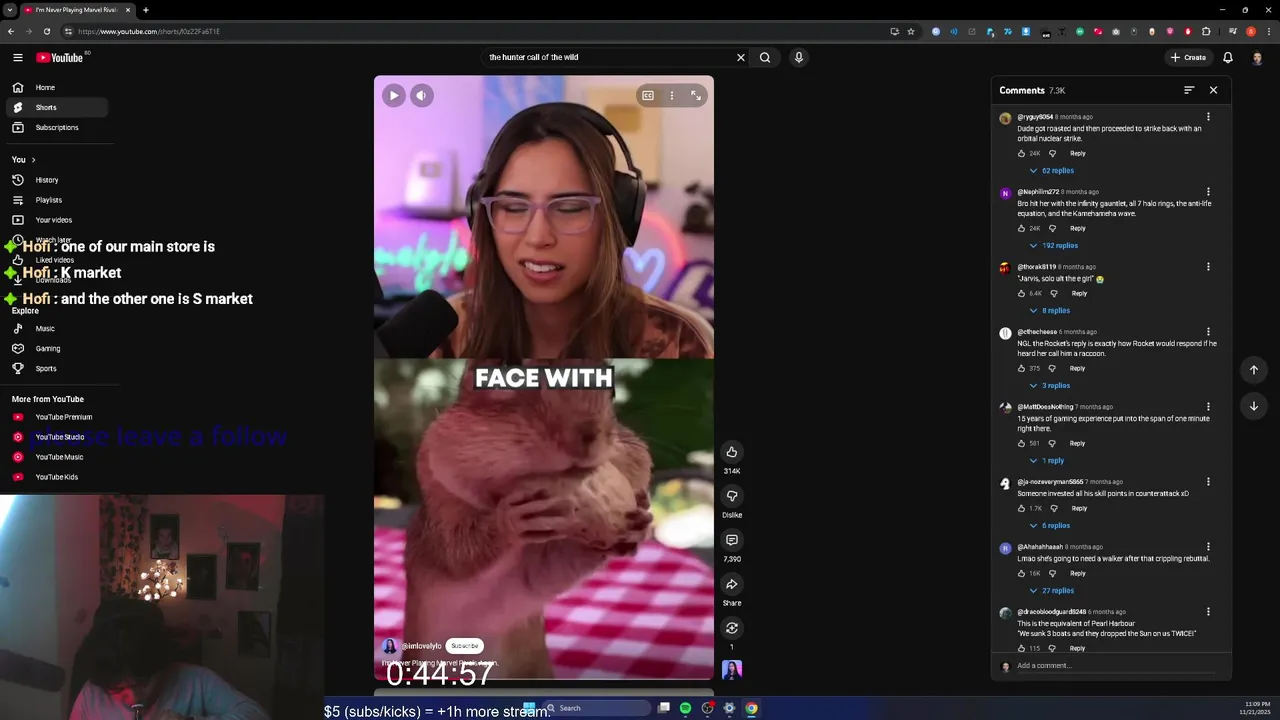Open YouTube Kids link
Screen dimensions: 1280x720
57,477
